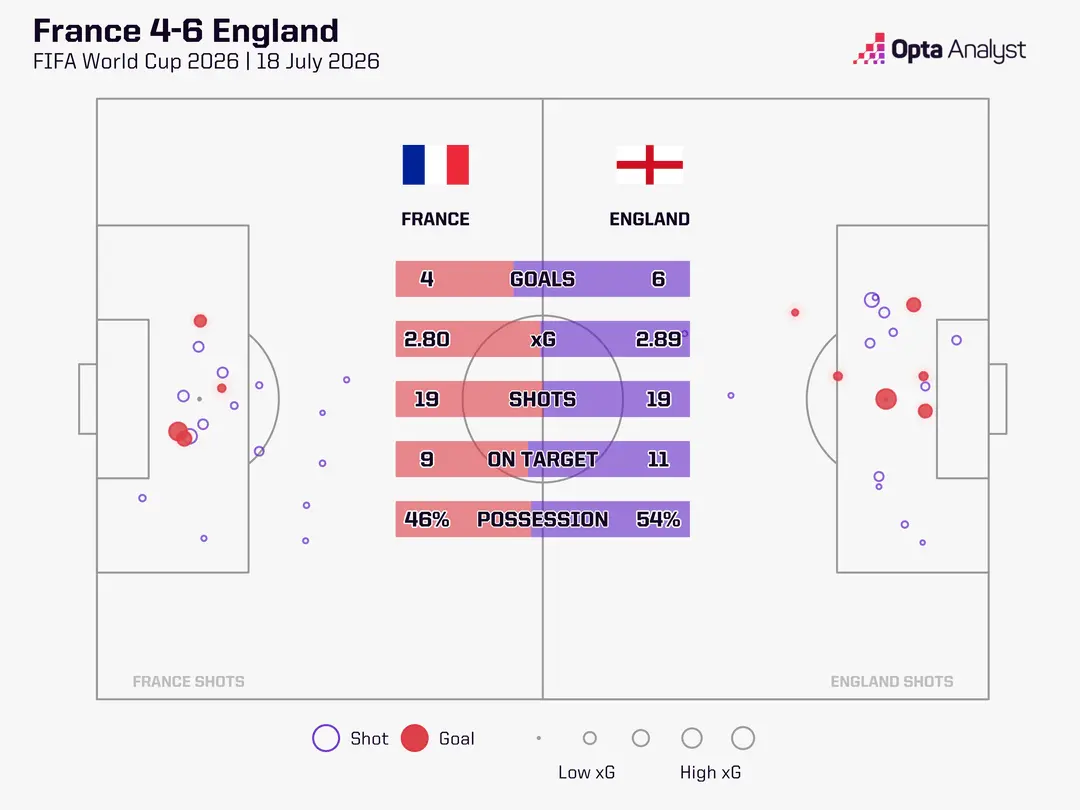Select the SHOTS stat bar
This screenshot has height=810, width=1080.
coord(542,399)
